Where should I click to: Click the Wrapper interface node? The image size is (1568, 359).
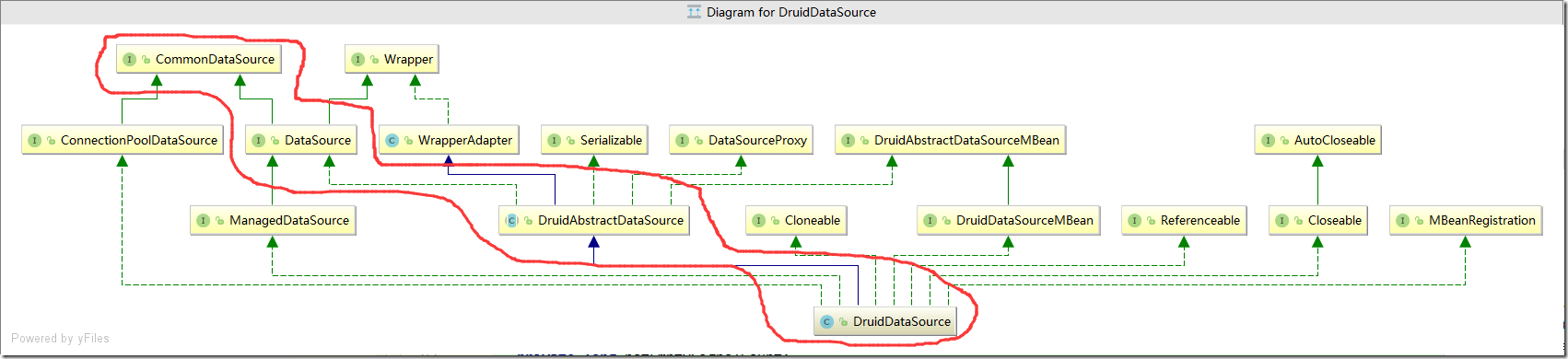click(392, 59)
